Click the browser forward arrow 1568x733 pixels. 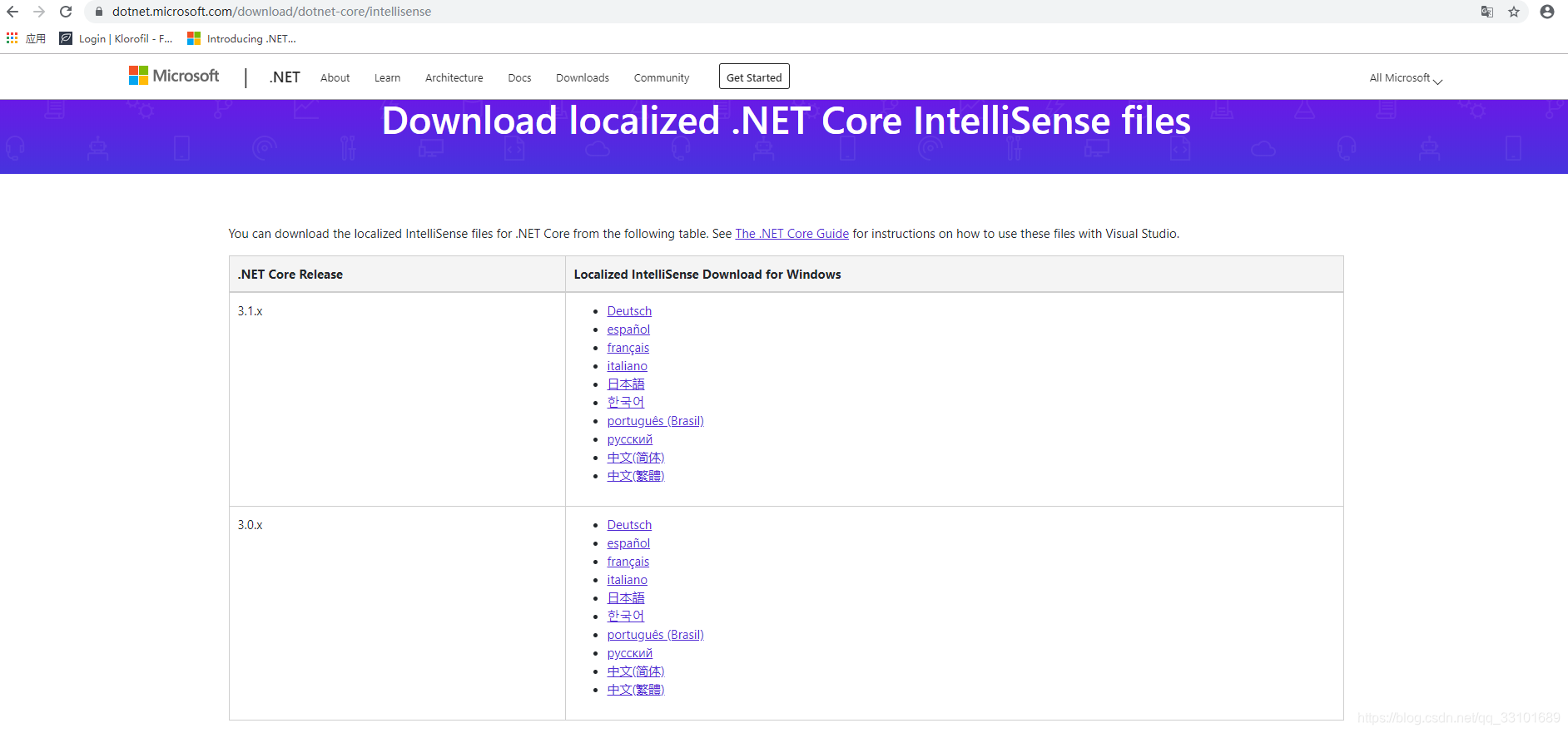click(x=39, y=12)
